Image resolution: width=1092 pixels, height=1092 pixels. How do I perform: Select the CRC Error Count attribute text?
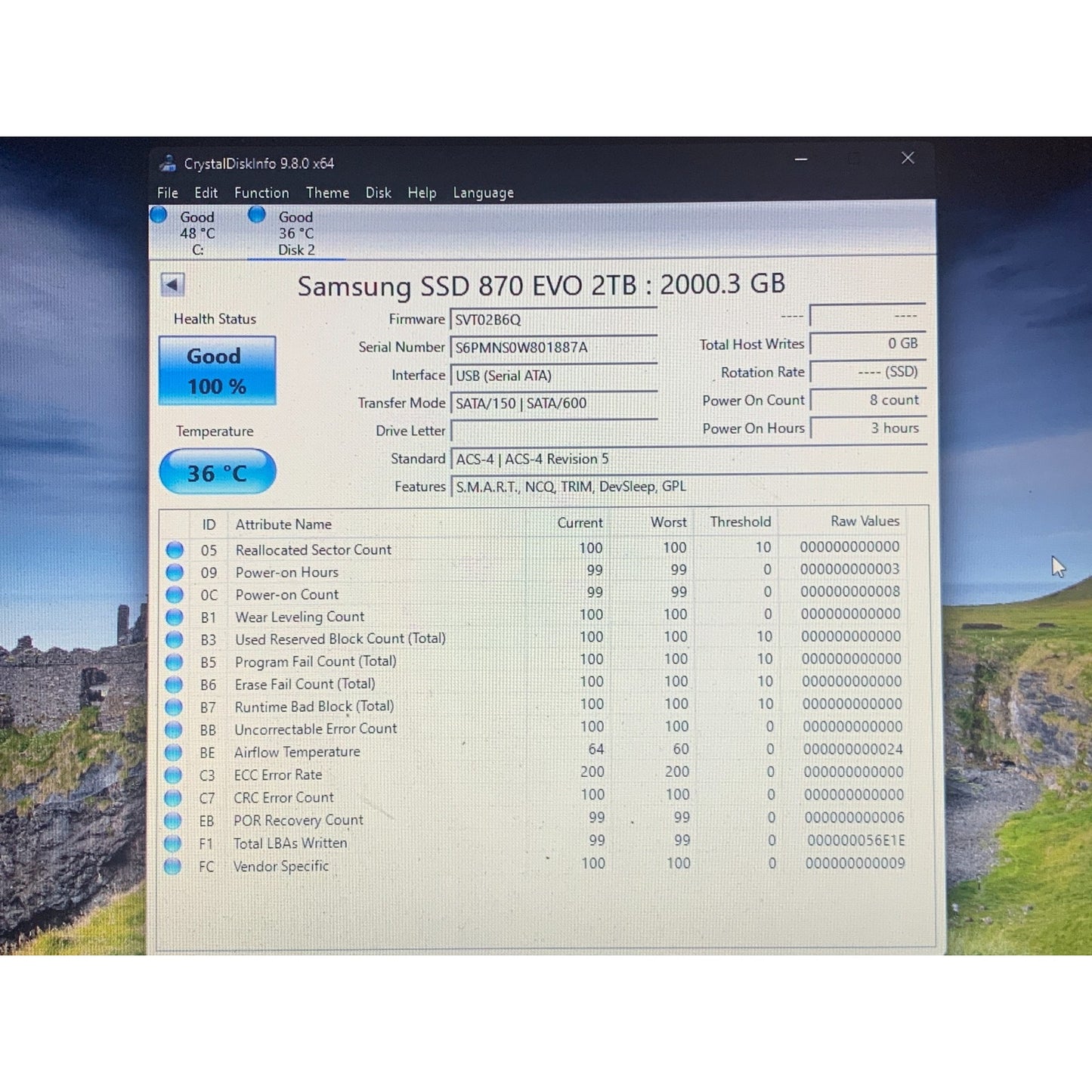click(x=283, y=797)
